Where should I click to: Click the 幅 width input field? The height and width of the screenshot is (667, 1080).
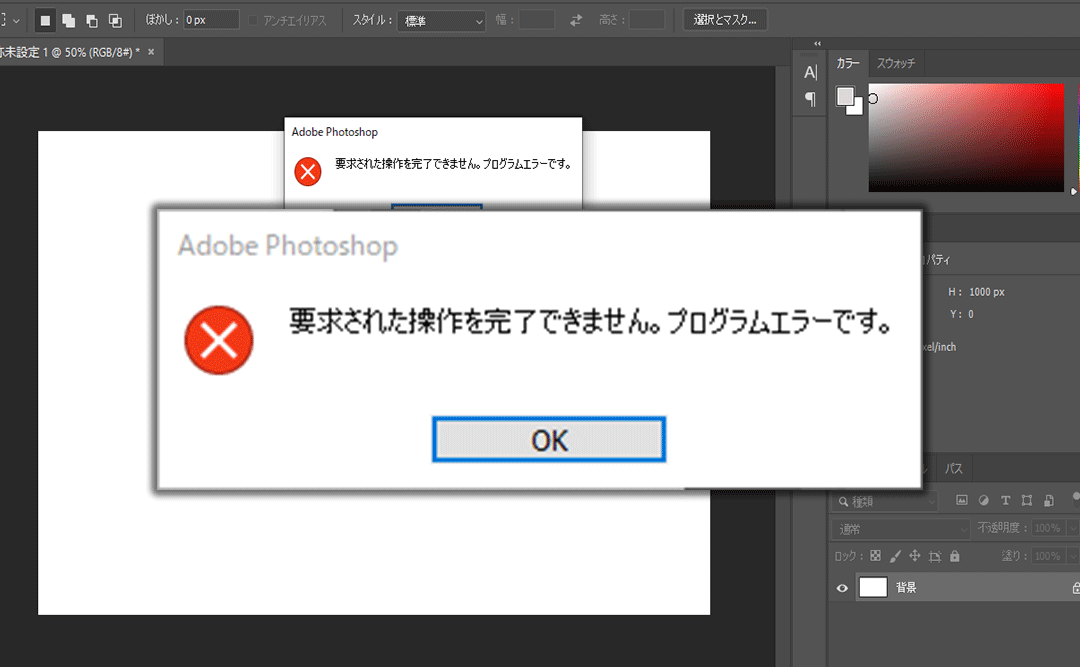coord(537,20)
